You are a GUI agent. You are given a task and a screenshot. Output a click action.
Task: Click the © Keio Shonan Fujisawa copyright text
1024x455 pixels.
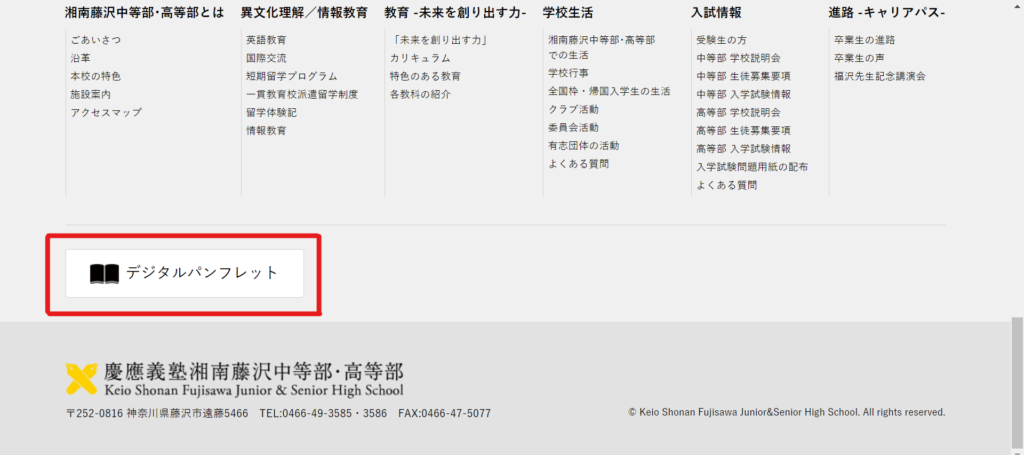click(786, 413)
